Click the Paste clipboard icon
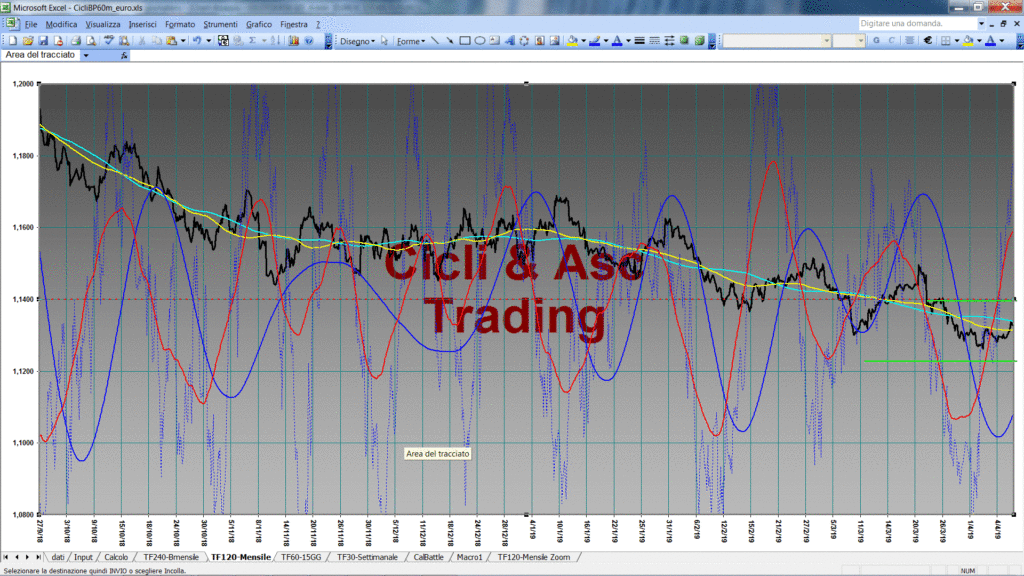The height and width of the screenshot is (576, 1024). click(172, 40)
